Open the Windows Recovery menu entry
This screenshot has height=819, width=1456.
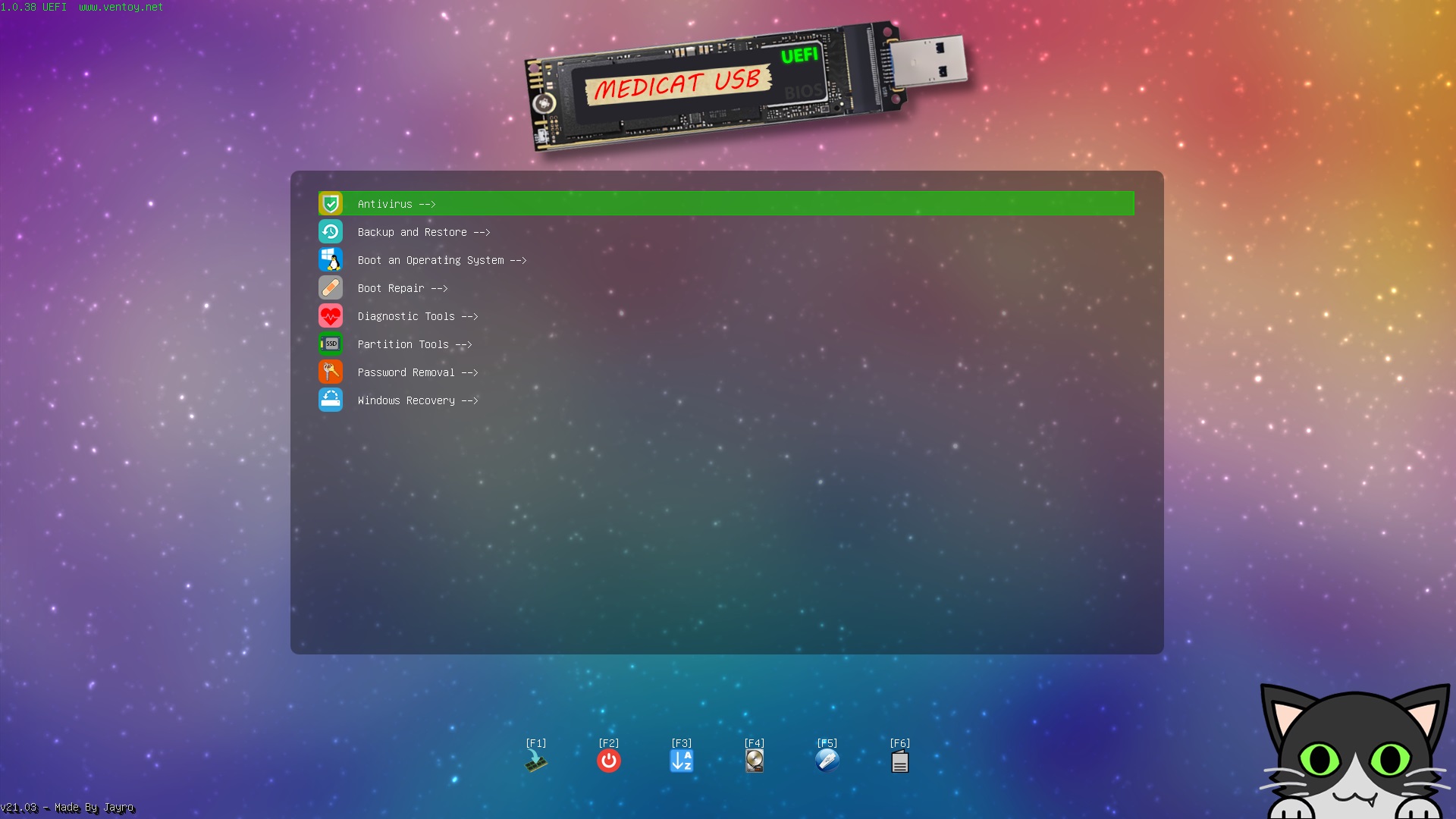tap(417, 400)
